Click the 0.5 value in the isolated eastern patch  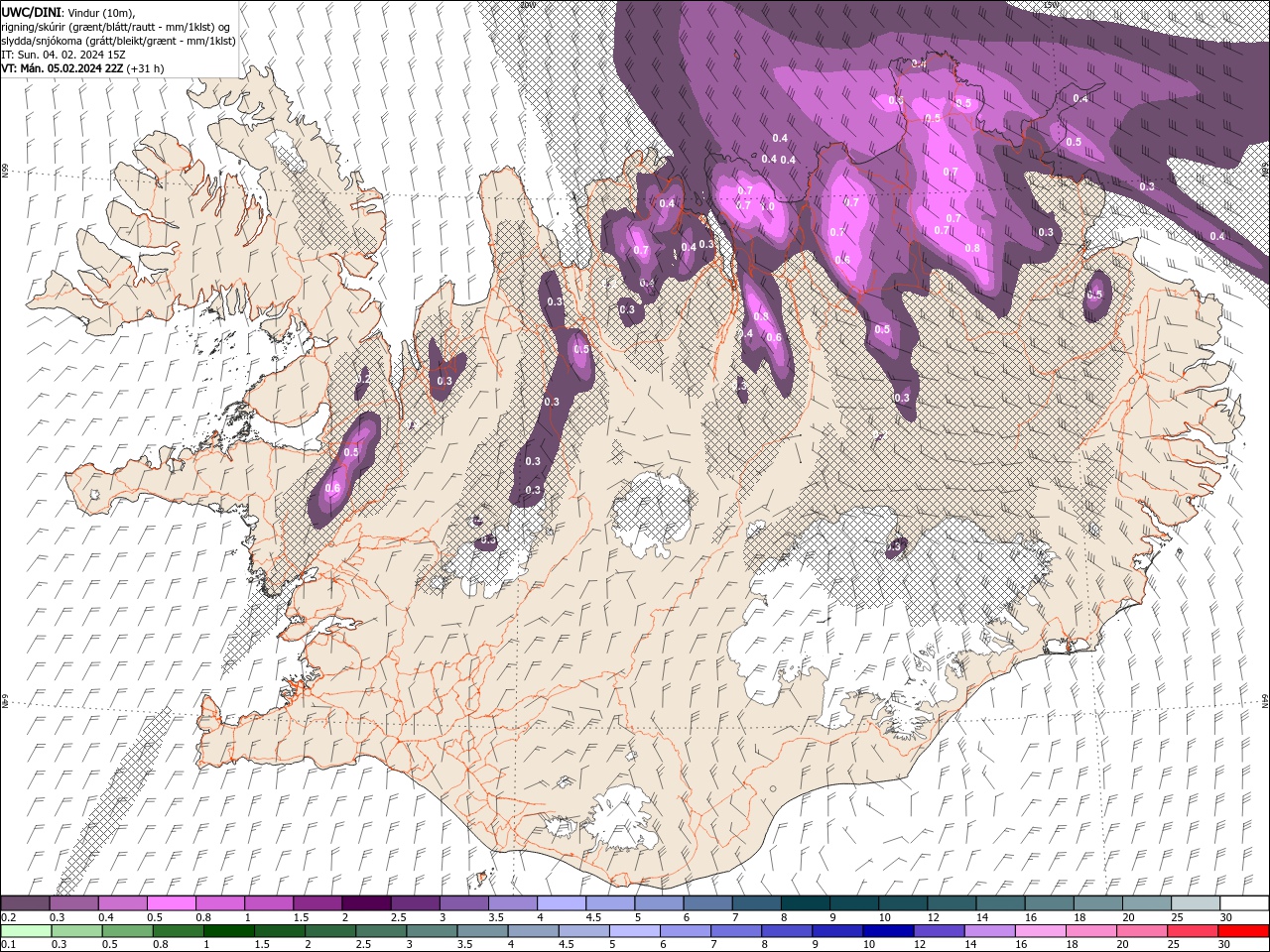pos(1094,295)
